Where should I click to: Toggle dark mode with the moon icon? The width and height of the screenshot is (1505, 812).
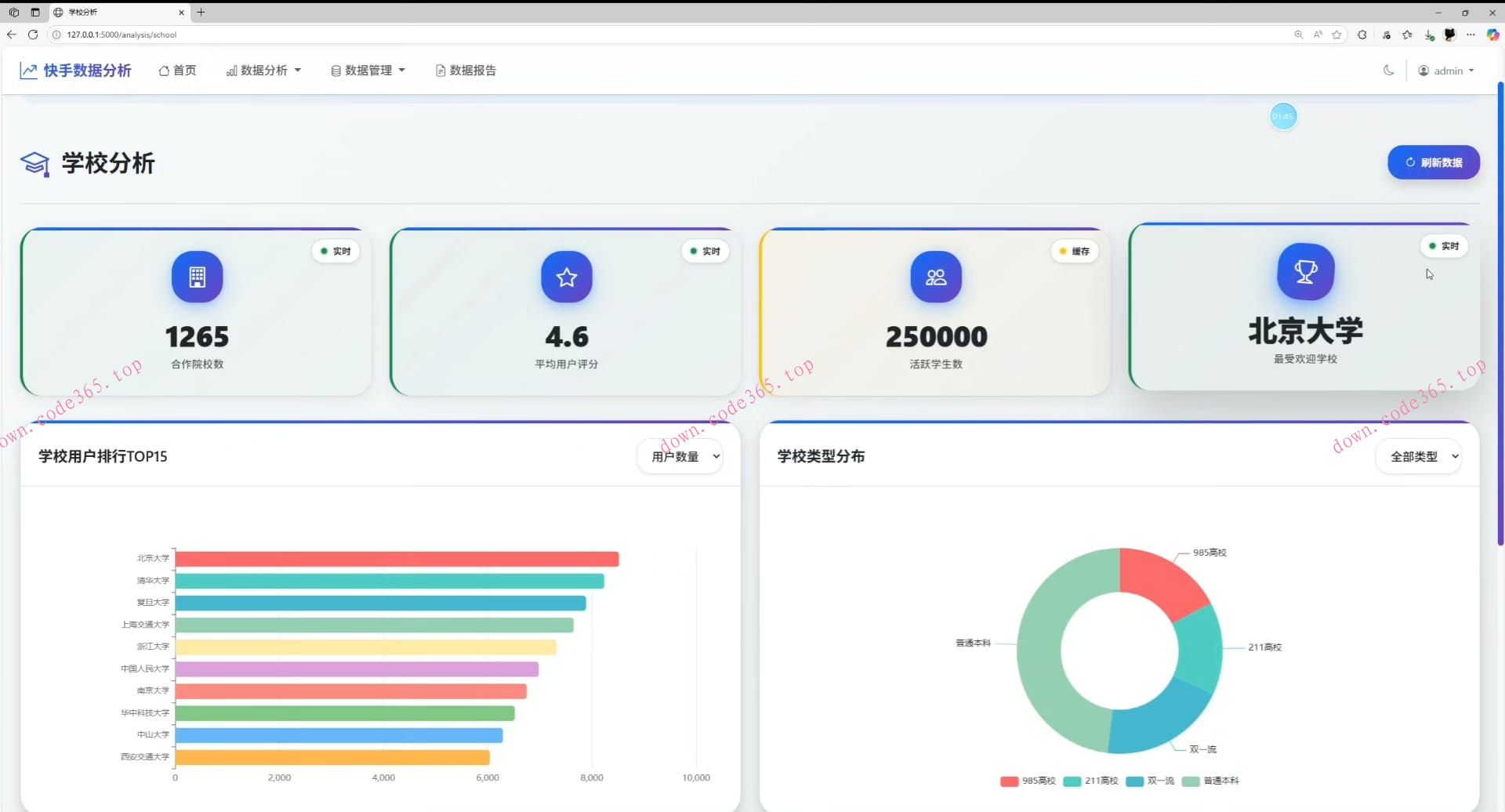1388,71
